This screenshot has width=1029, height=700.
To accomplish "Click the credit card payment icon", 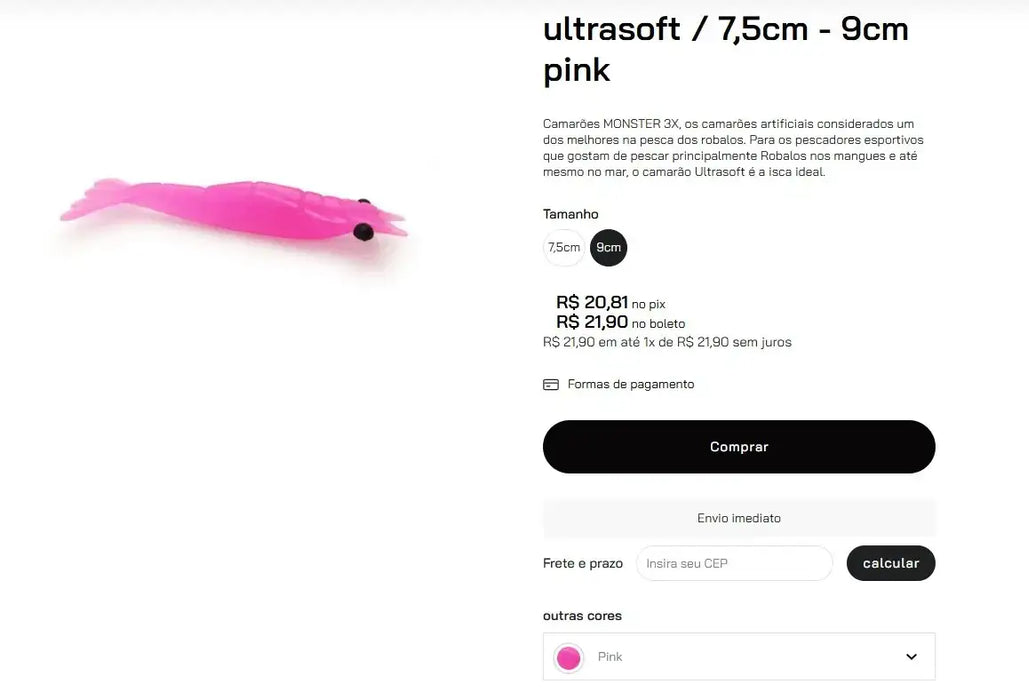I will 551,385.
